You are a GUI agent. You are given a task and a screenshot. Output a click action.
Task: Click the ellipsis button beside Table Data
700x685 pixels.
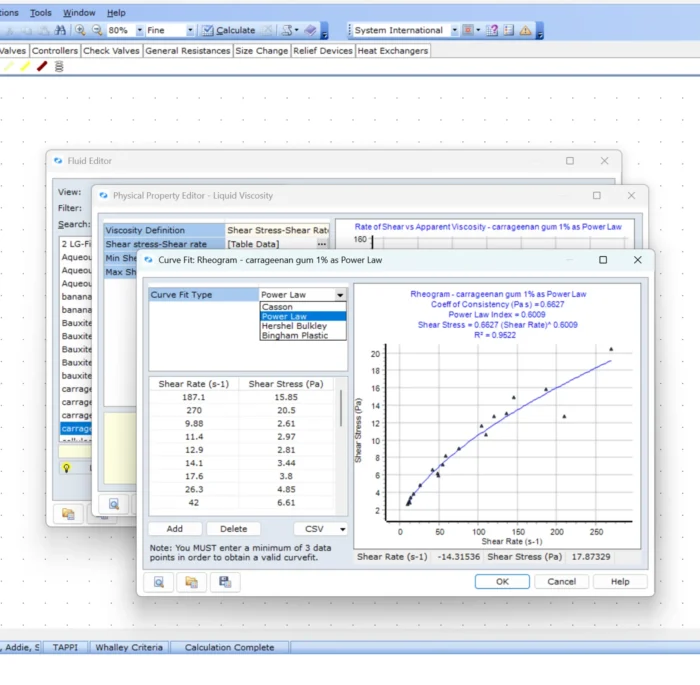[x=322, y=244]
